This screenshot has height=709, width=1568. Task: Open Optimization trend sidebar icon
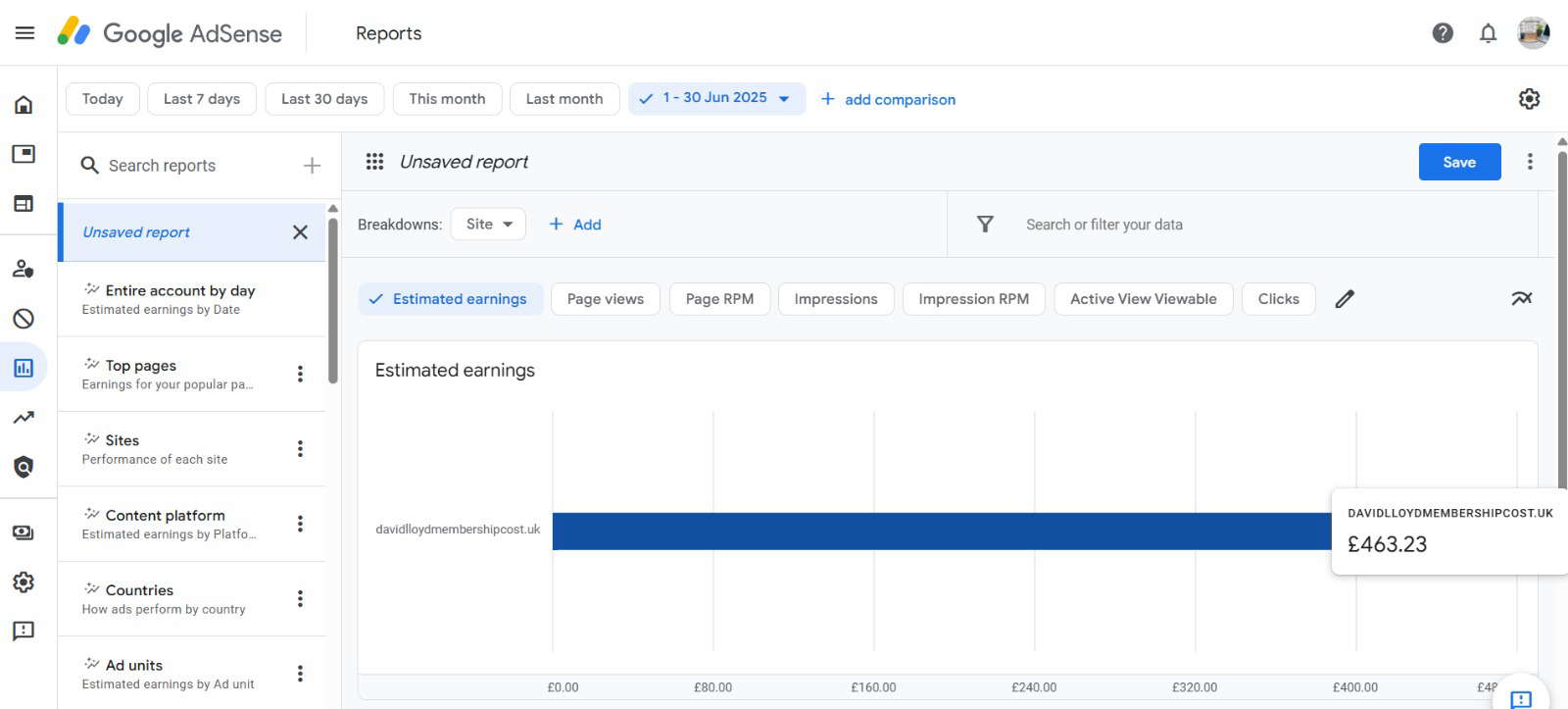point(24,418)
